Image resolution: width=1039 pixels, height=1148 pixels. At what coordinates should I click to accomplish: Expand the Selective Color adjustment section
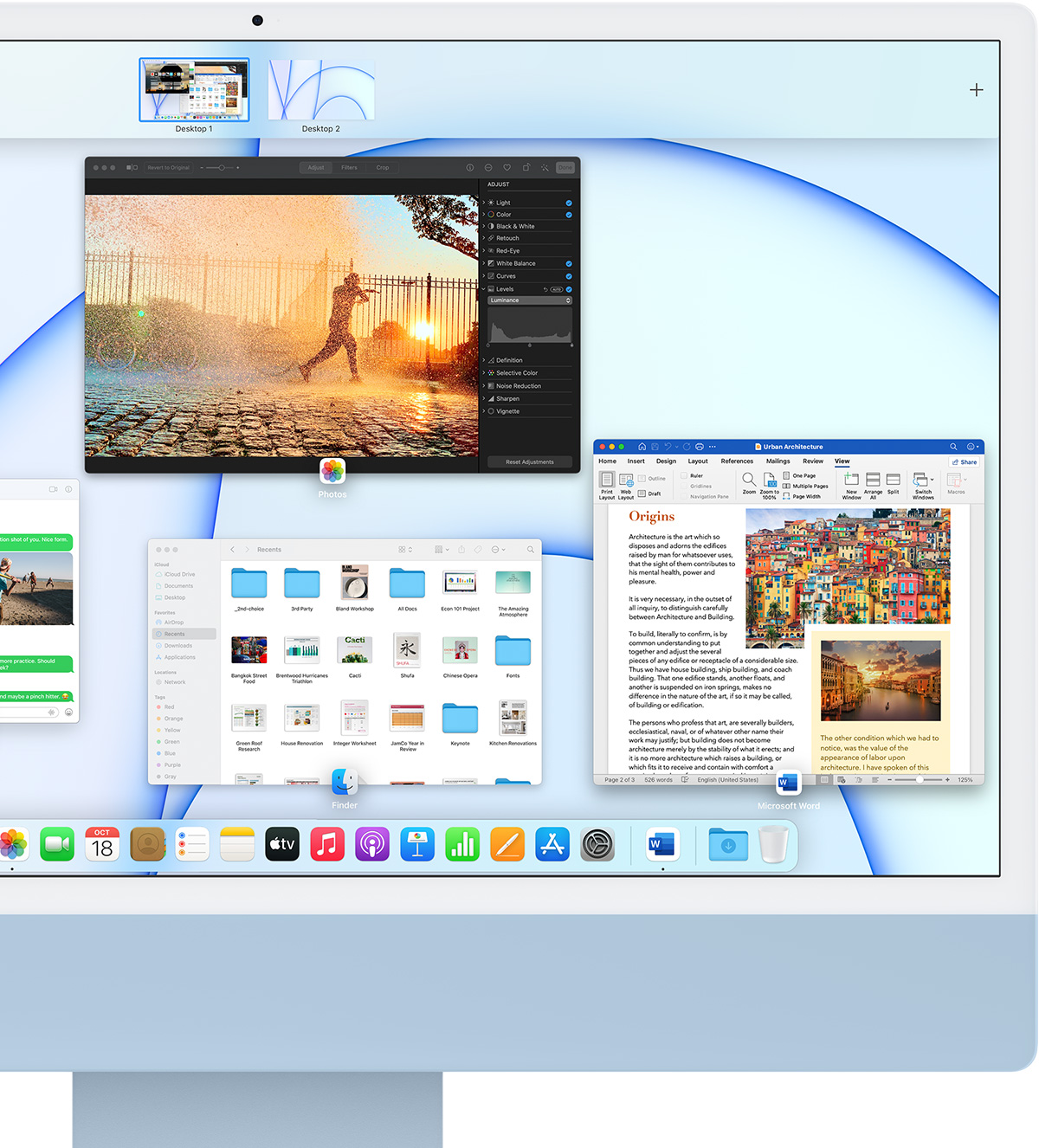tap(484, 373)
